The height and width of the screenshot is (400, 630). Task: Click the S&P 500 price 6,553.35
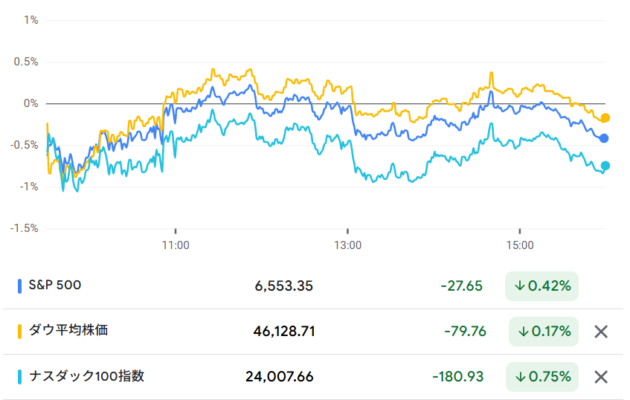pyautogui.click(x=284, y=286)
